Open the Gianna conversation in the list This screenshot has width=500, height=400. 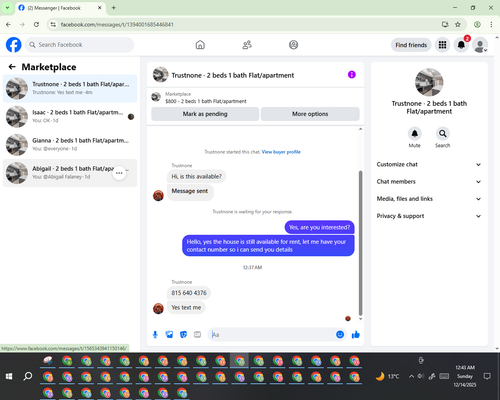[x=70, y=145]
